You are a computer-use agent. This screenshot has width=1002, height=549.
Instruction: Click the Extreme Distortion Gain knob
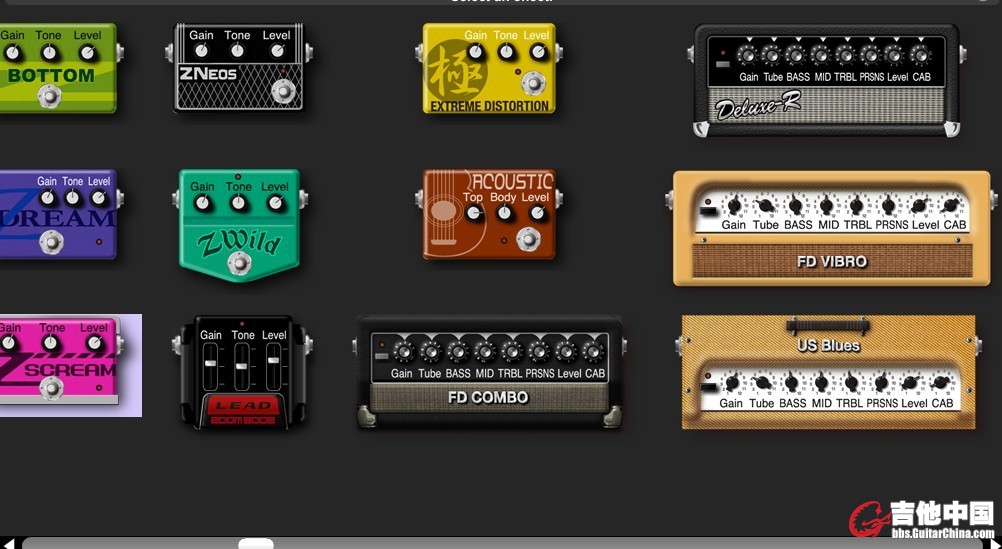tap(476, 52)
